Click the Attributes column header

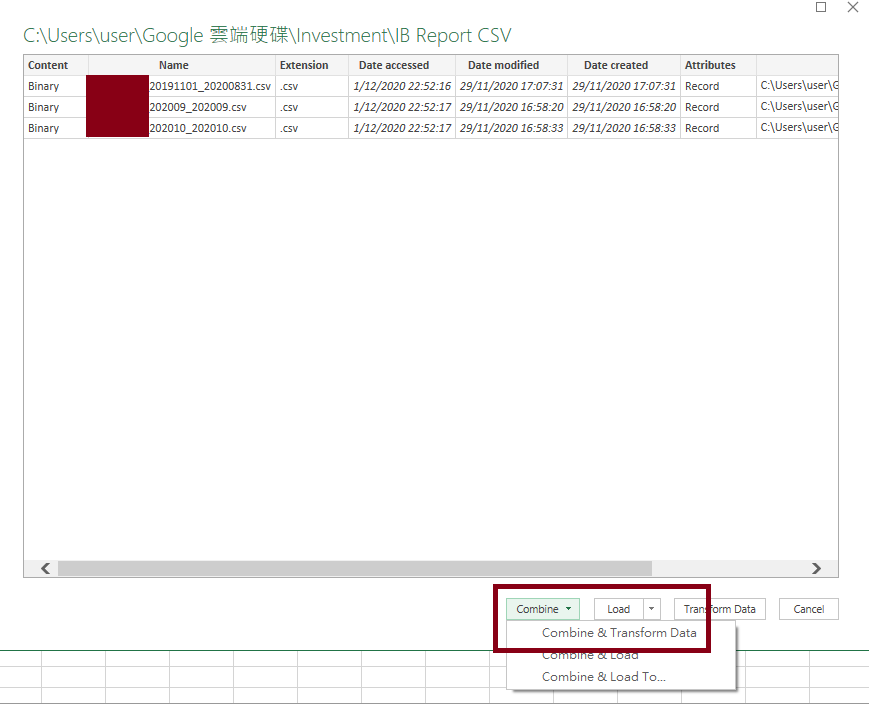click(x=718, y=65)
